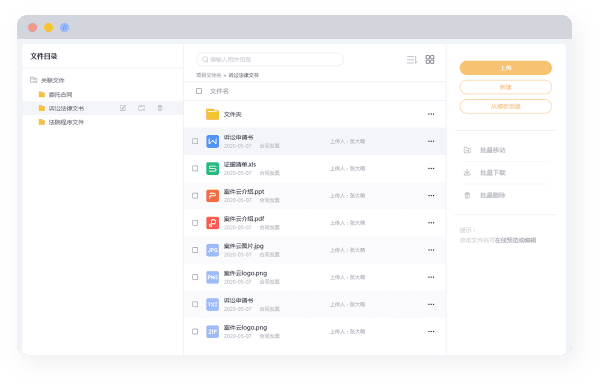Check the box for 证据清单.xls
This screenshot has height=387, width=602.
point(195,169)
